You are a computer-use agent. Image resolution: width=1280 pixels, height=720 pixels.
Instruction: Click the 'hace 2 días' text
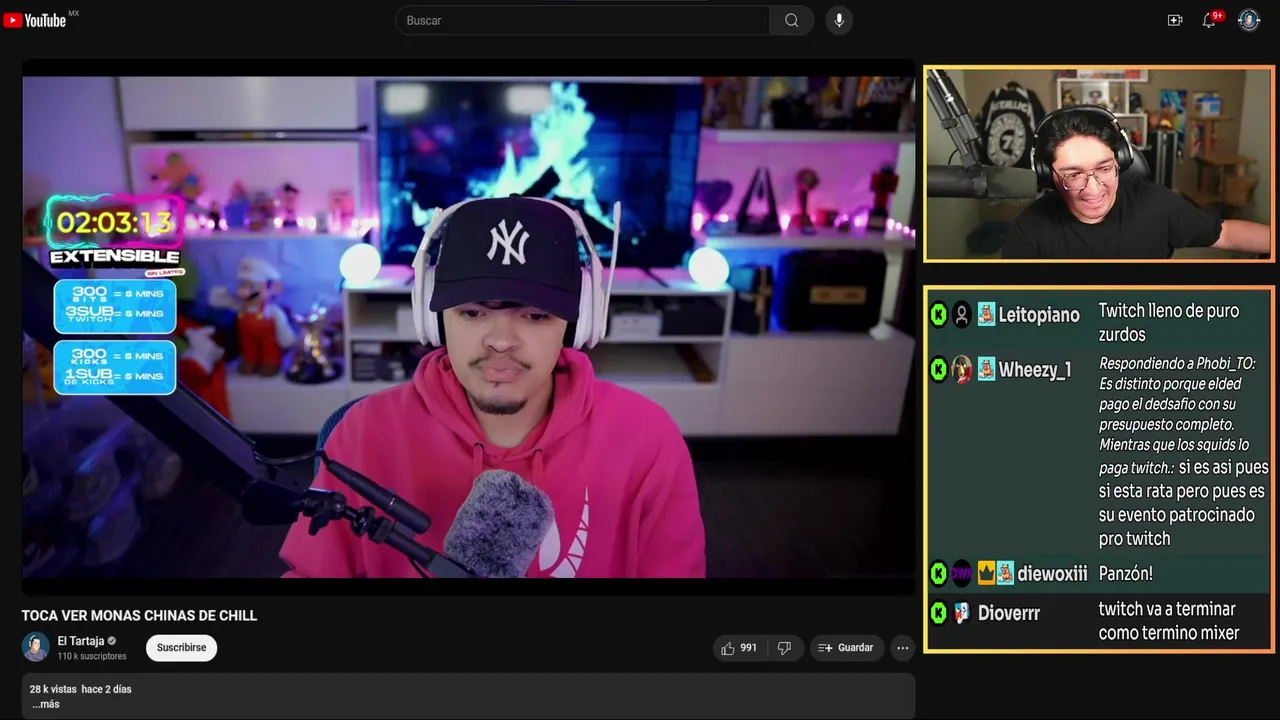[106, 689]
